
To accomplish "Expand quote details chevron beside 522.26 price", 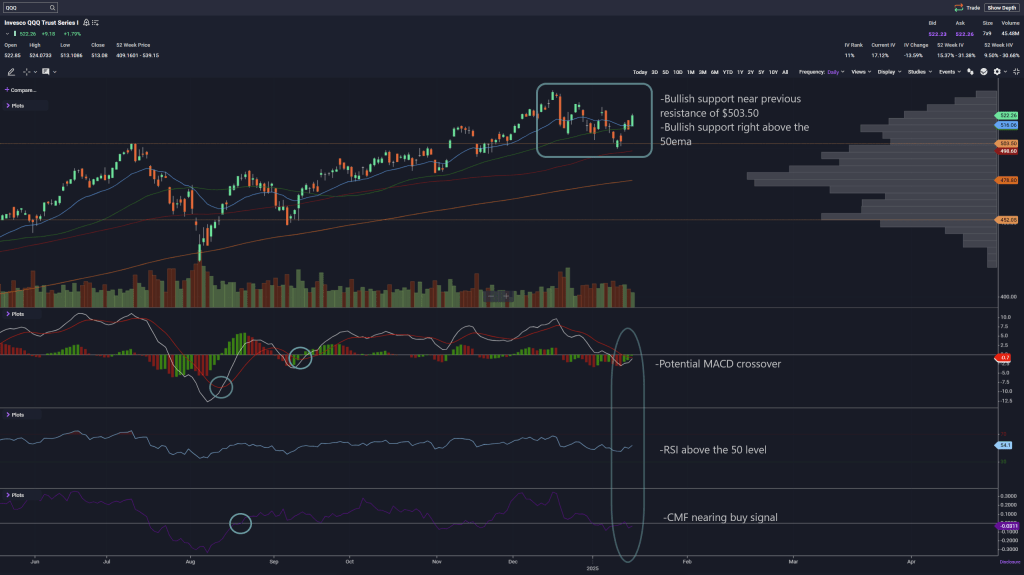I will [7, 34].
